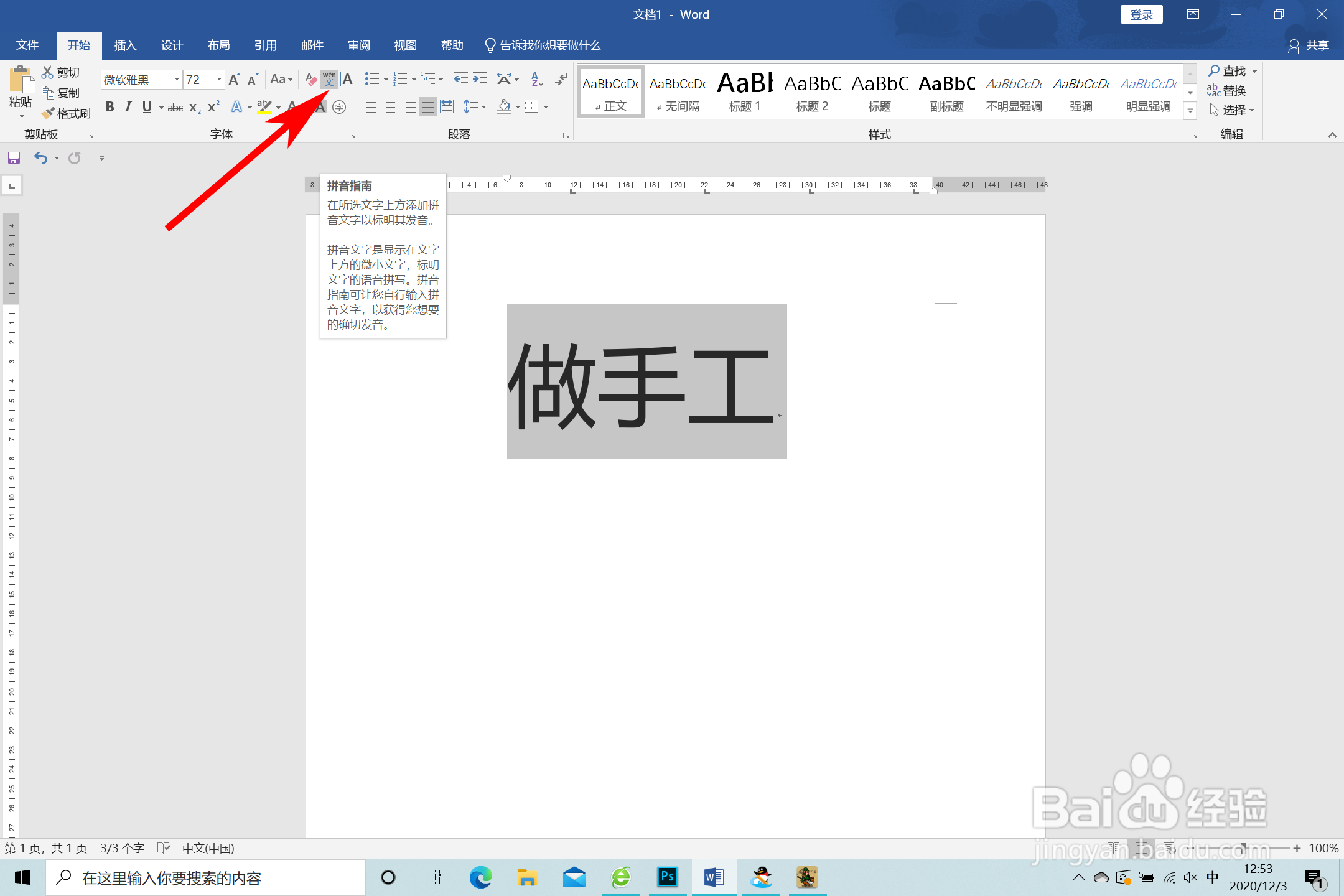Image resolution: width=1344 pixels, height=896 pixels.
Task: Switch to the Layout (布局) tab
Action: point(218,45)
